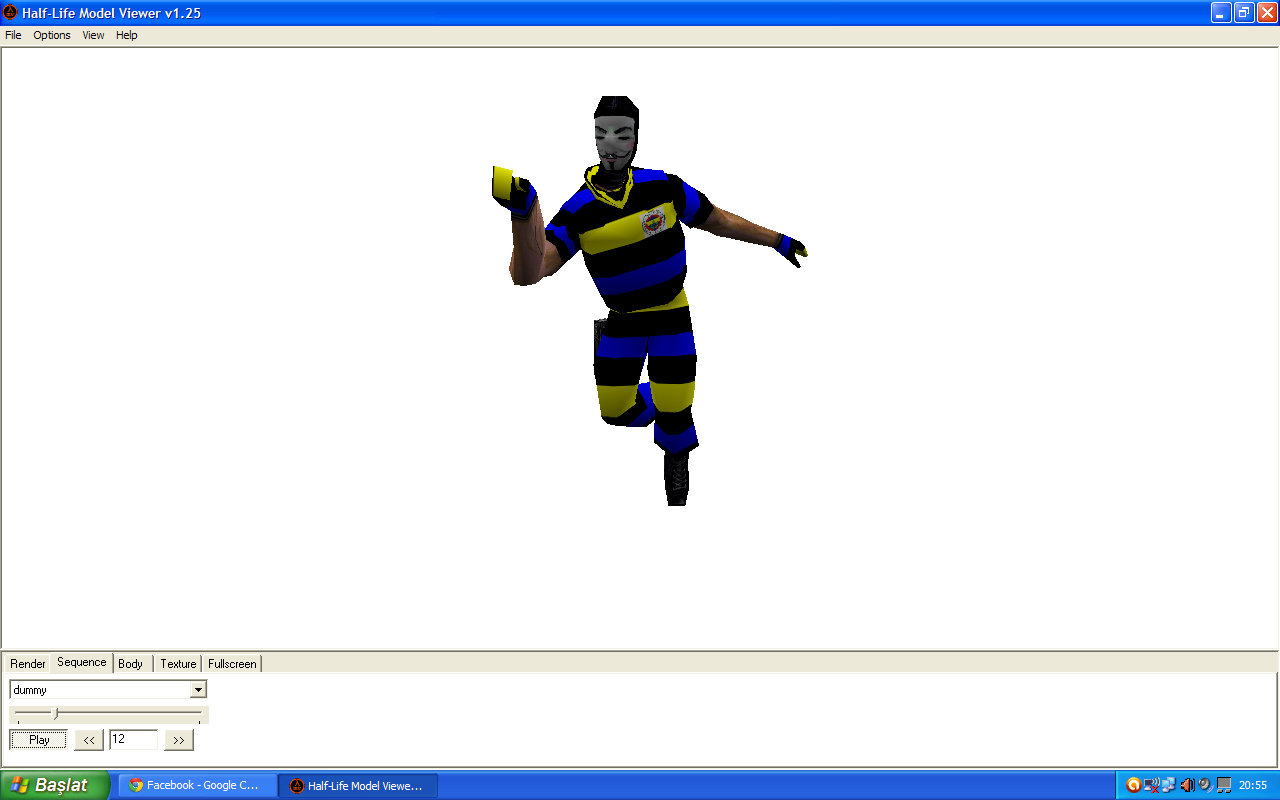Screen dimensions: 1280x800
Task: Expand the dummy sequence dropdown
Action: 198,690
